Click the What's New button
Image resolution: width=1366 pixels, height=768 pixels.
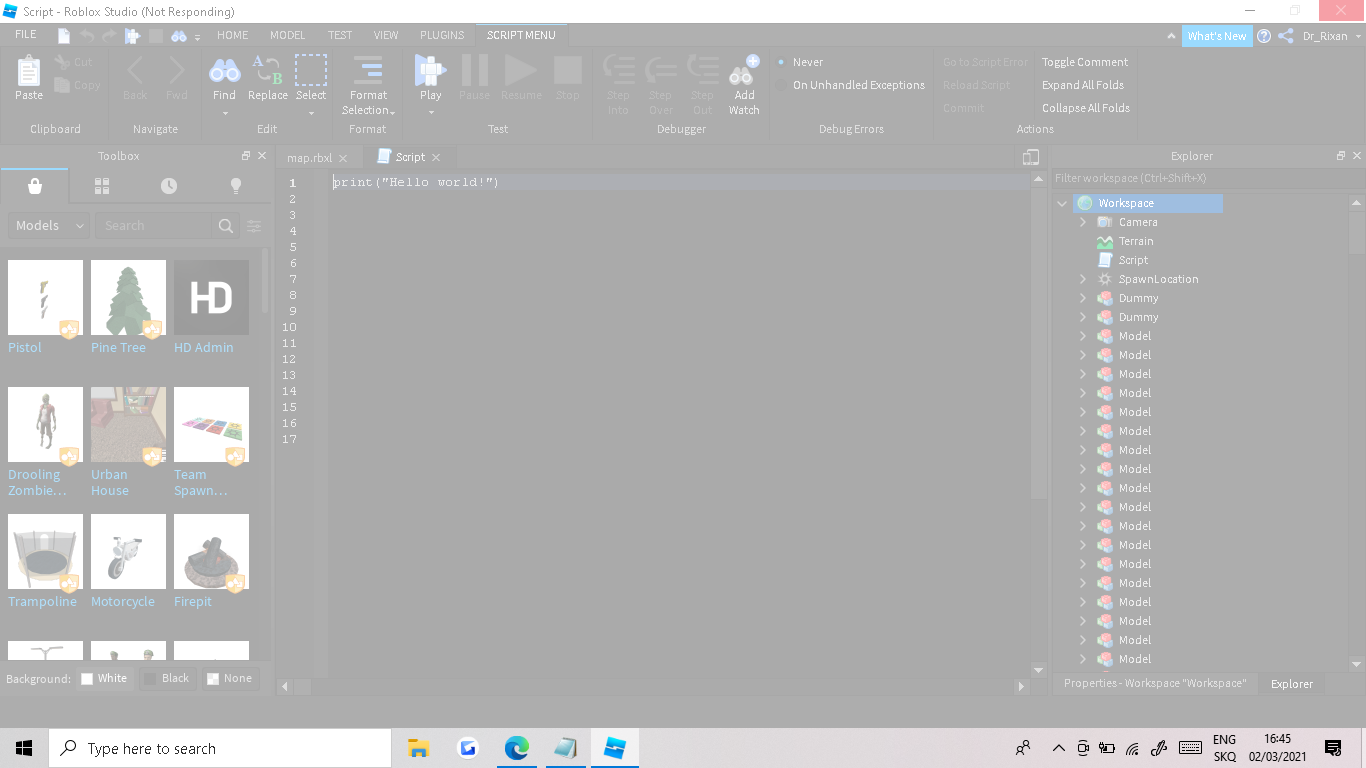[x=1217, y=36]
